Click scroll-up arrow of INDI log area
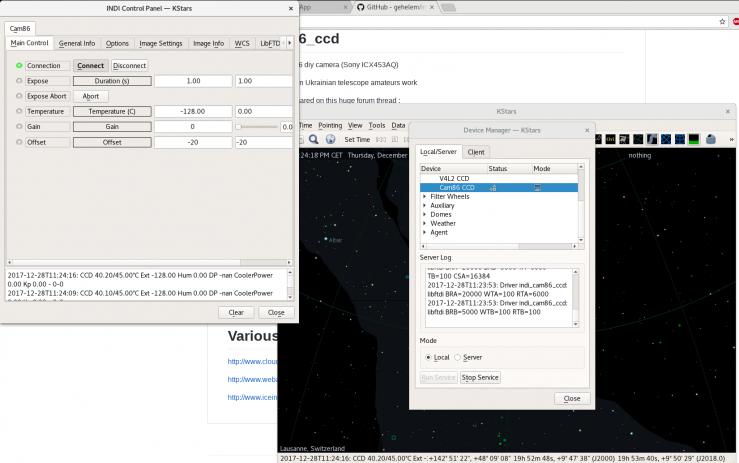This screenshot has width=739, height=463. click(x=290, y=272)
